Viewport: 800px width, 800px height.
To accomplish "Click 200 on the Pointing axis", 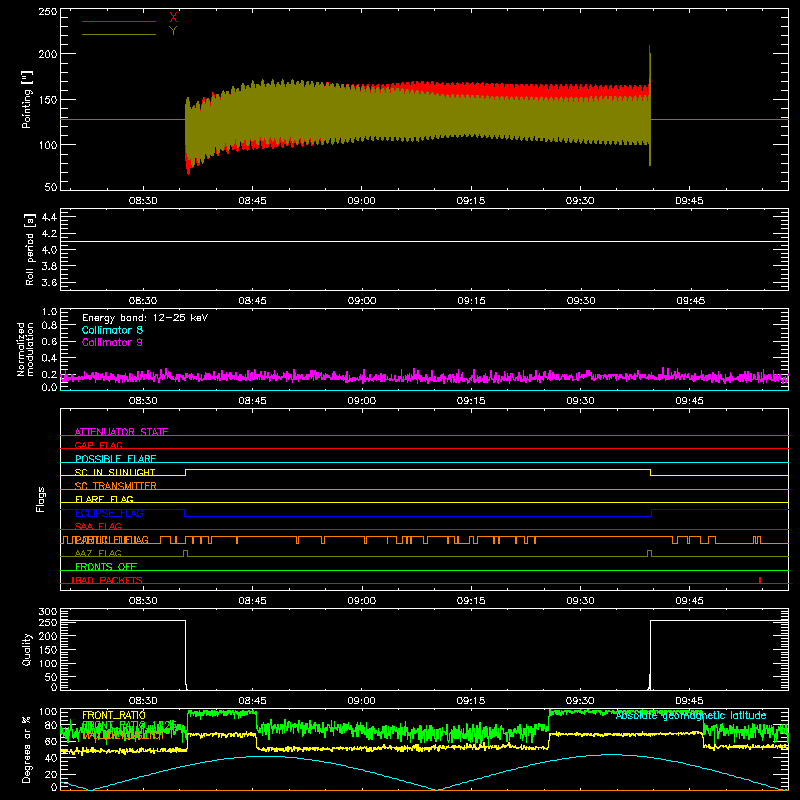I will tap(48, 54).
